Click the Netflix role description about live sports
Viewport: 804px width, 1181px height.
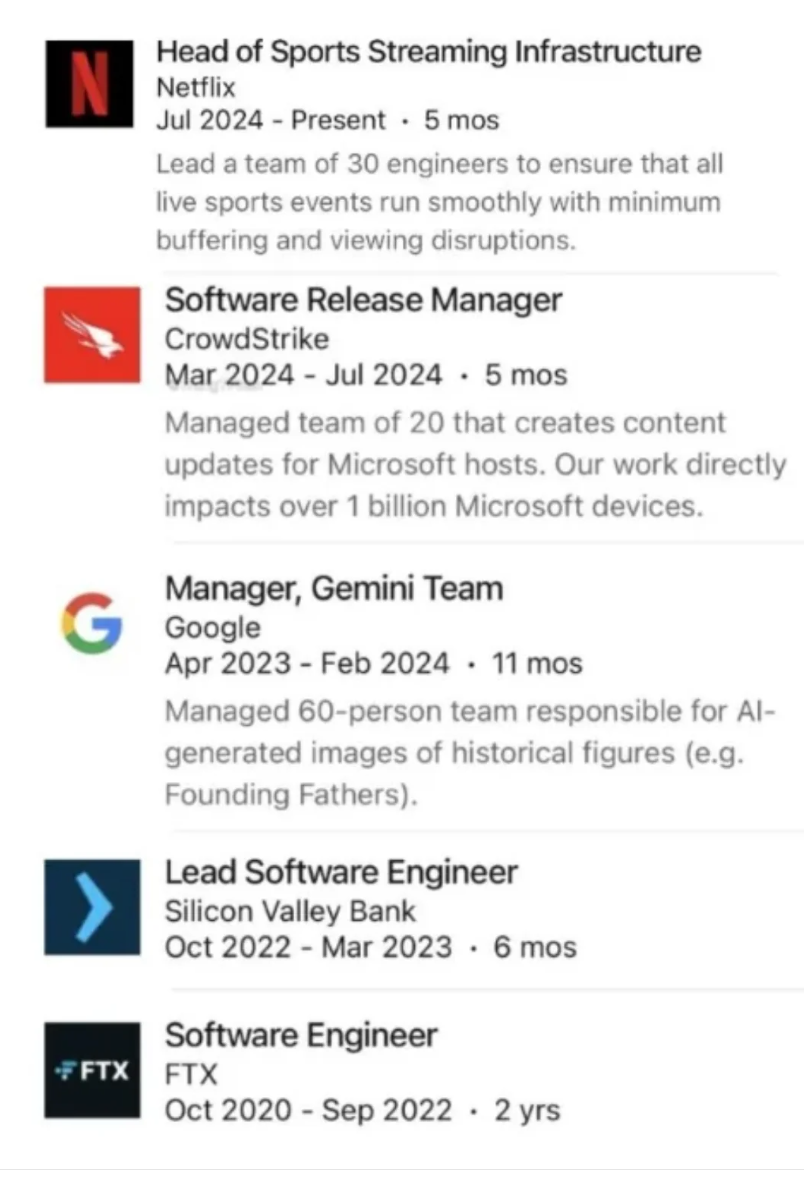(x=438, y=202)
